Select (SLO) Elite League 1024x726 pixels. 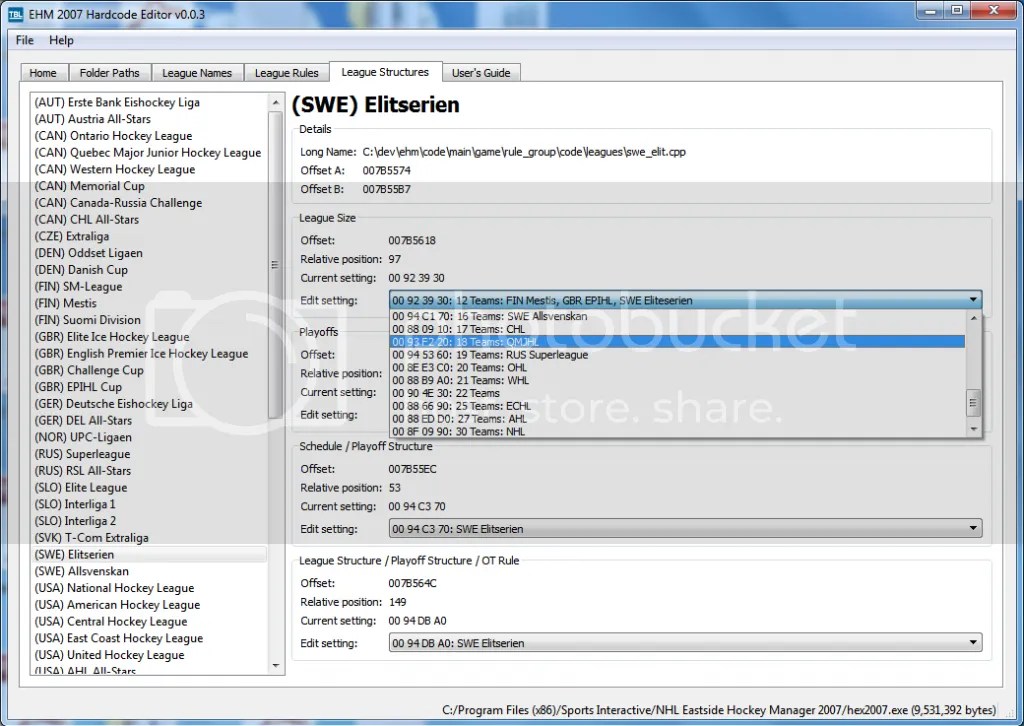150,488
